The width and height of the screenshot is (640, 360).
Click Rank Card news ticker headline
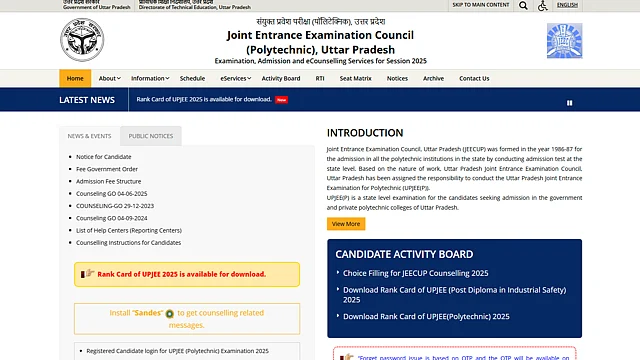tap(204, 99)
